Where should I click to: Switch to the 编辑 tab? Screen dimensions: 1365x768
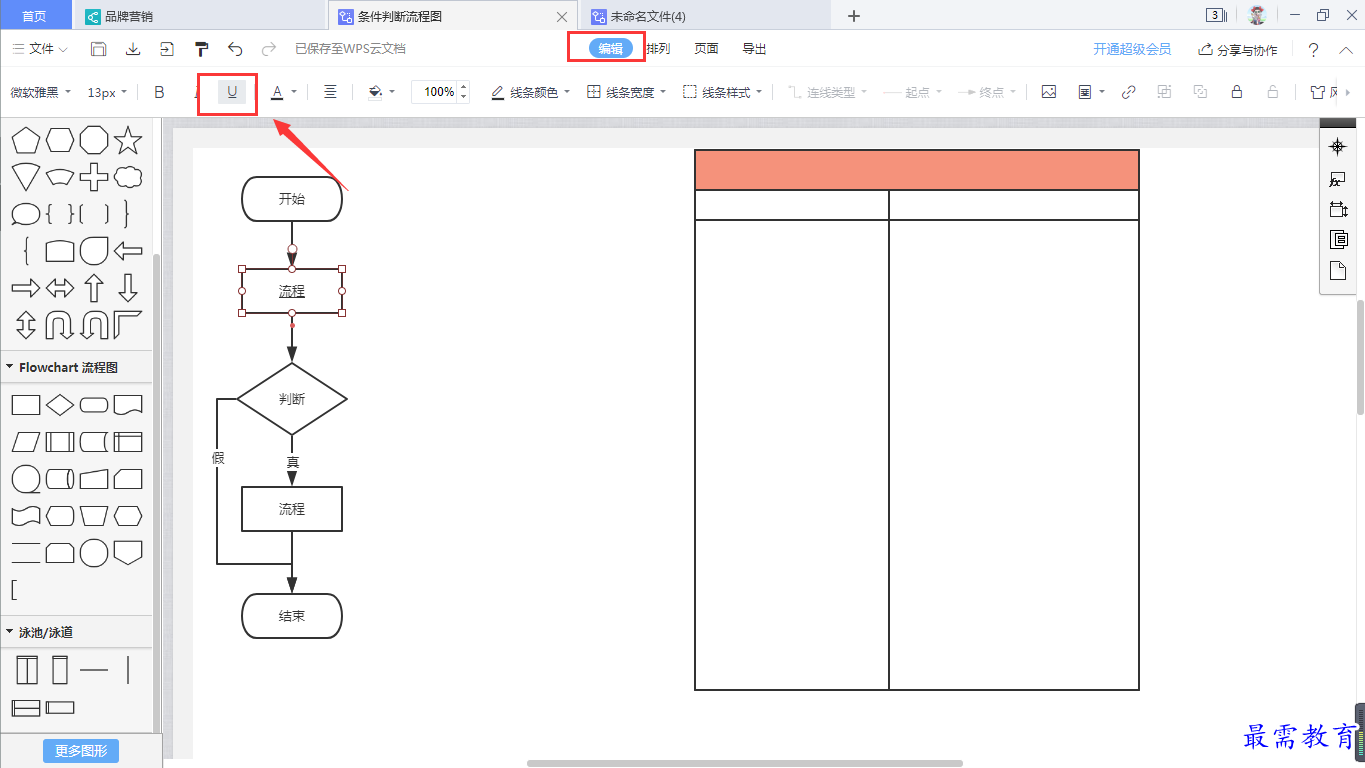point(611,49)
